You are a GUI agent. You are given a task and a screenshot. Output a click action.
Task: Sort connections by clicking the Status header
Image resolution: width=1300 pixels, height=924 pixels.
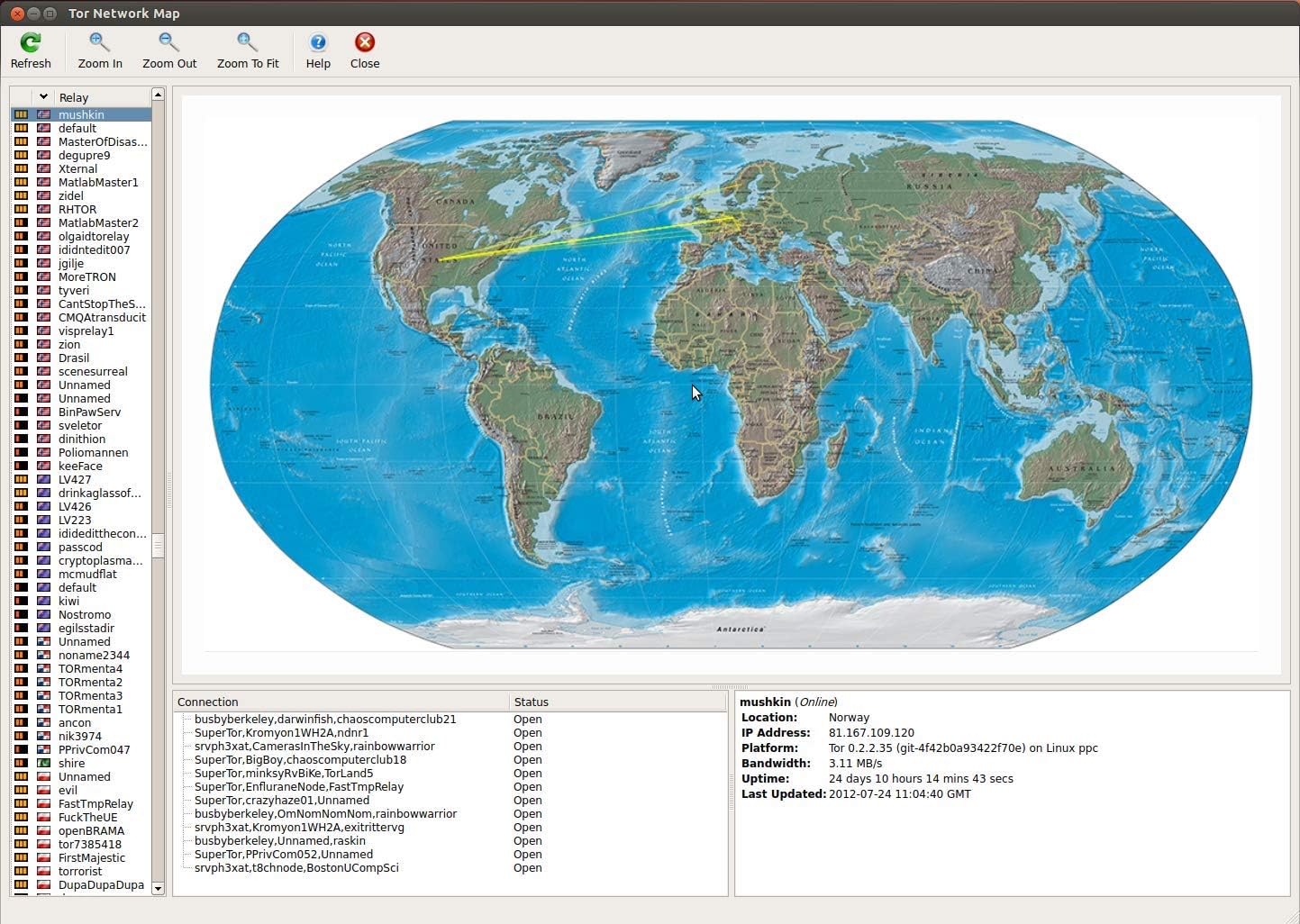[532, 702]
